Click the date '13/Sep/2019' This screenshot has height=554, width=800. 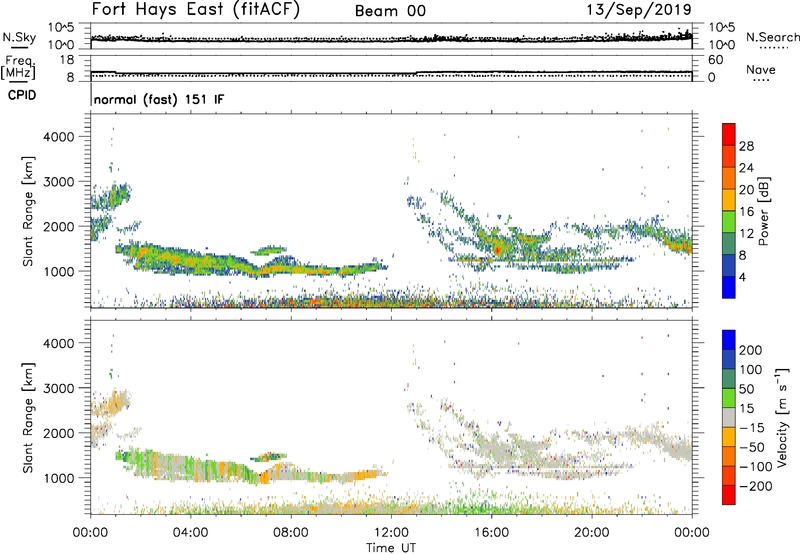point(639,9)
